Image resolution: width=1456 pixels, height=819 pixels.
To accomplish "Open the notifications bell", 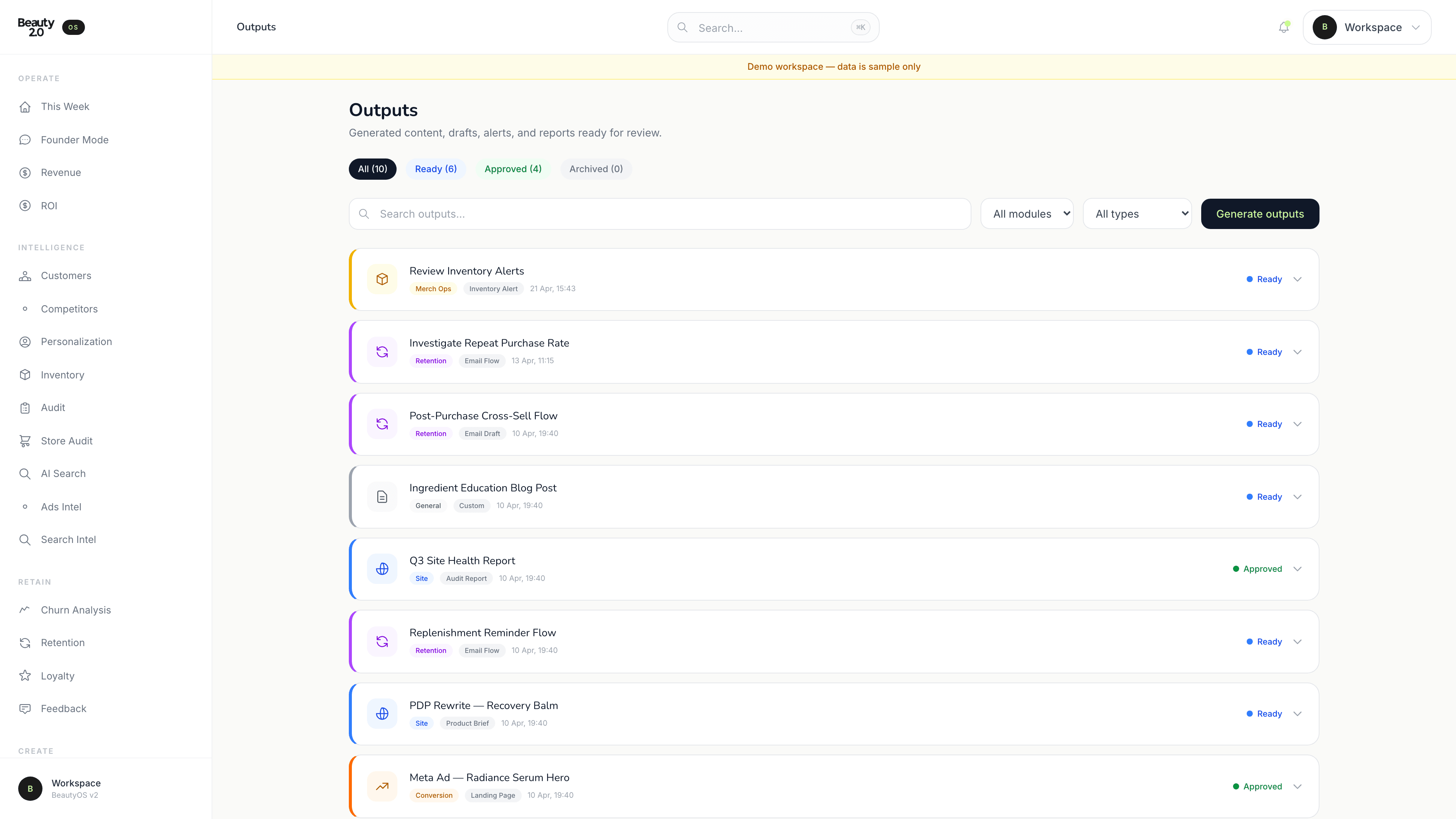I will [x=1283, y=27].
